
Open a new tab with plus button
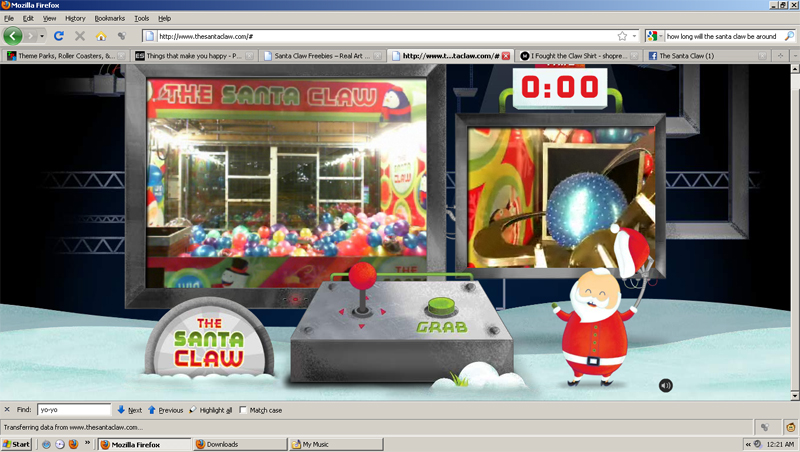coord(780,56)
